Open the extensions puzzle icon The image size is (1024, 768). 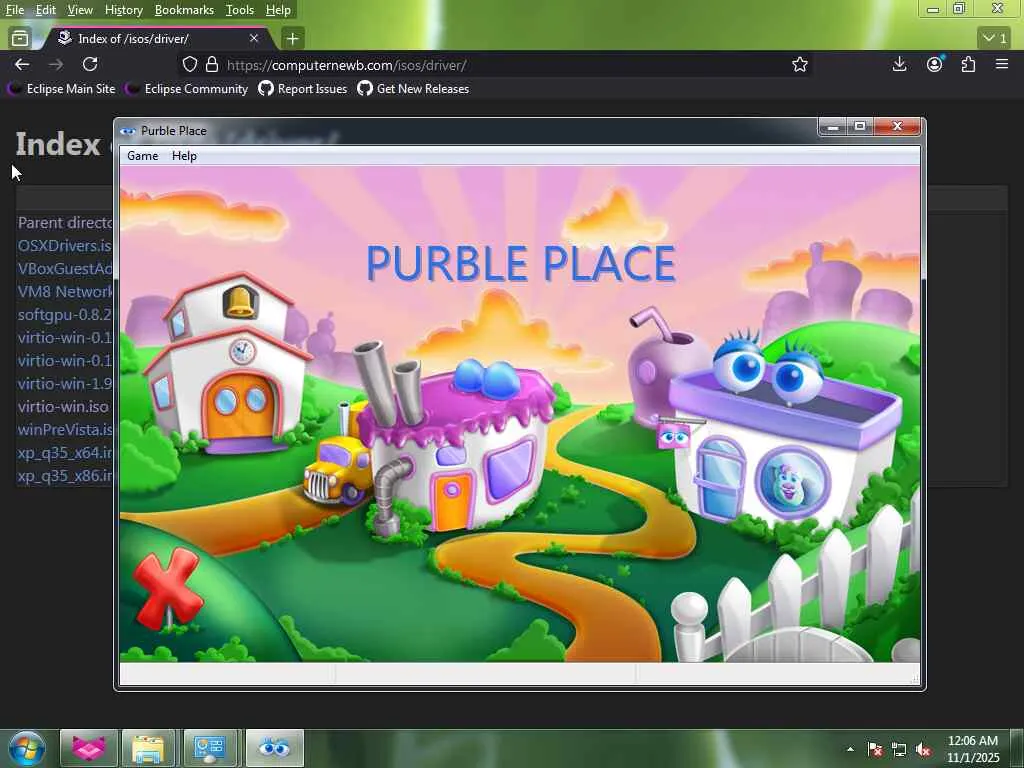pyautogui.click(x=968, y=64)
